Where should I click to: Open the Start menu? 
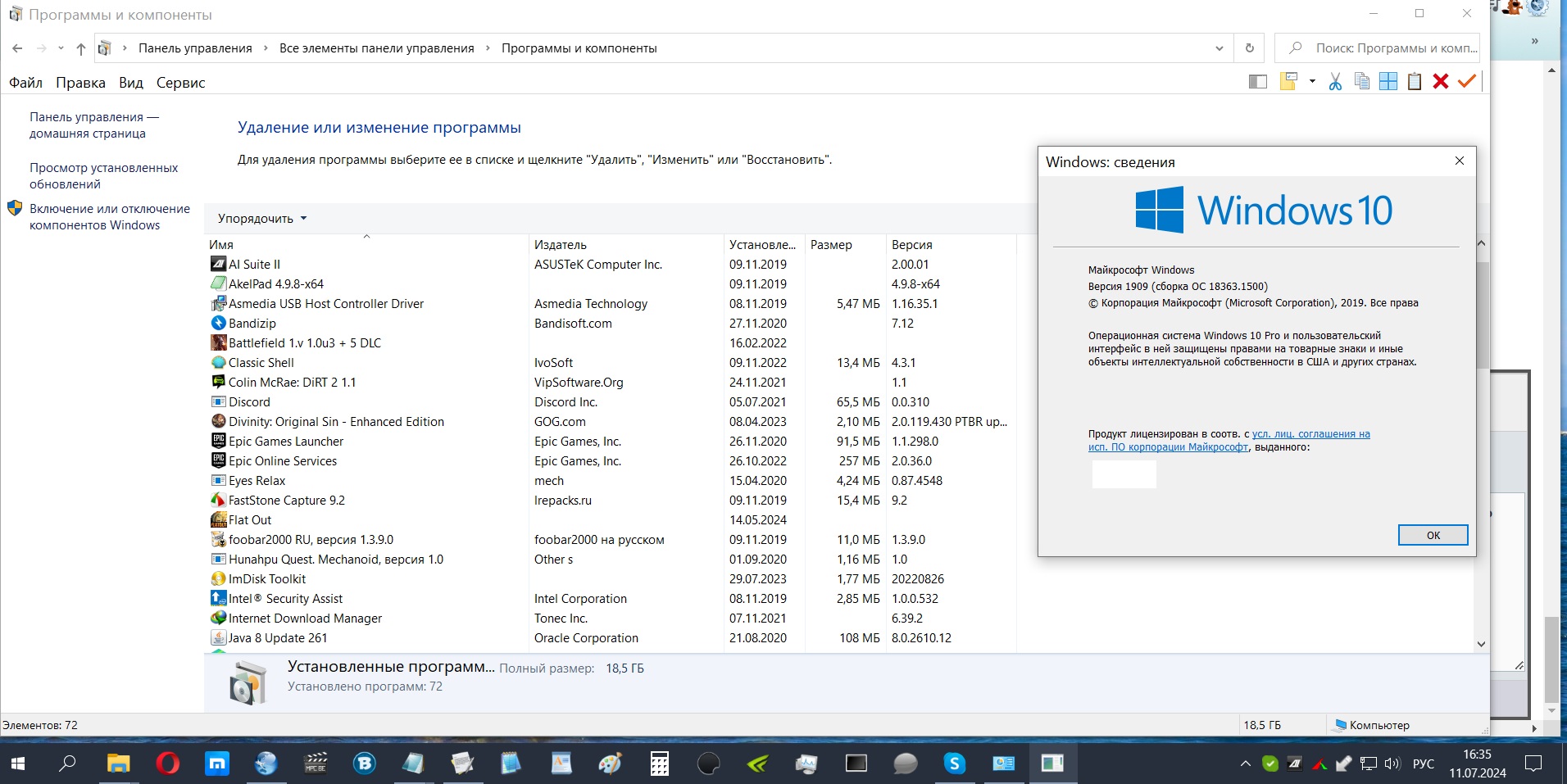click(x=18, y=764)
